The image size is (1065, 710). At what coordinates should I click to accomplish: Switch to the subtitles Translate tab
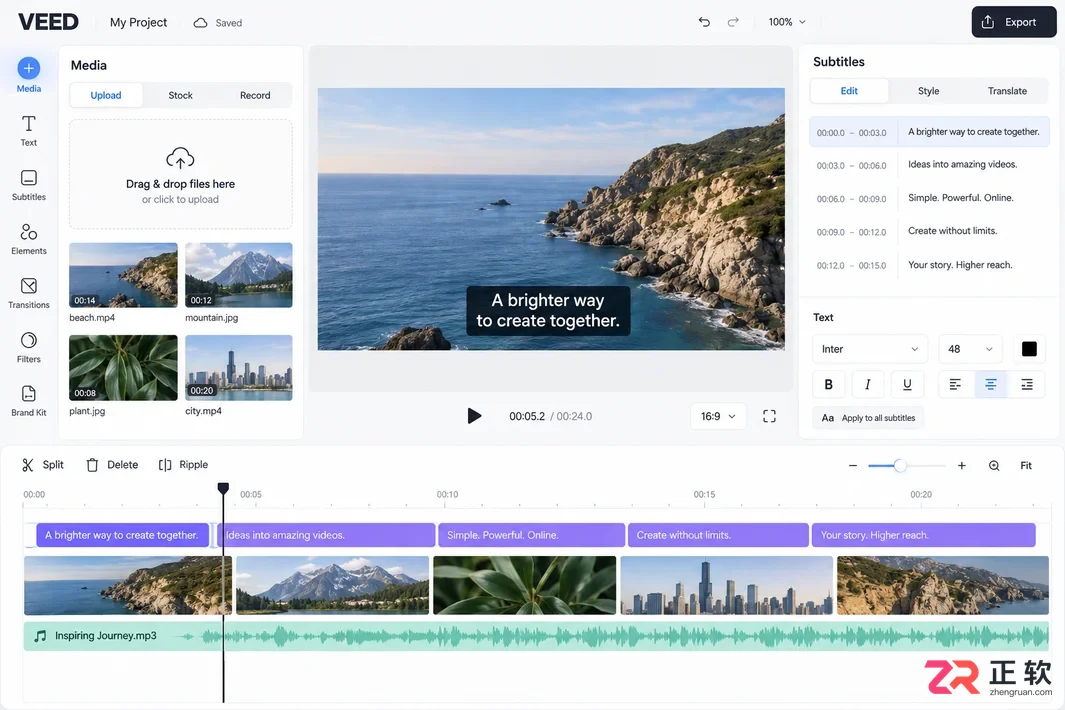pyautogui.click(x=1007, y=91)
